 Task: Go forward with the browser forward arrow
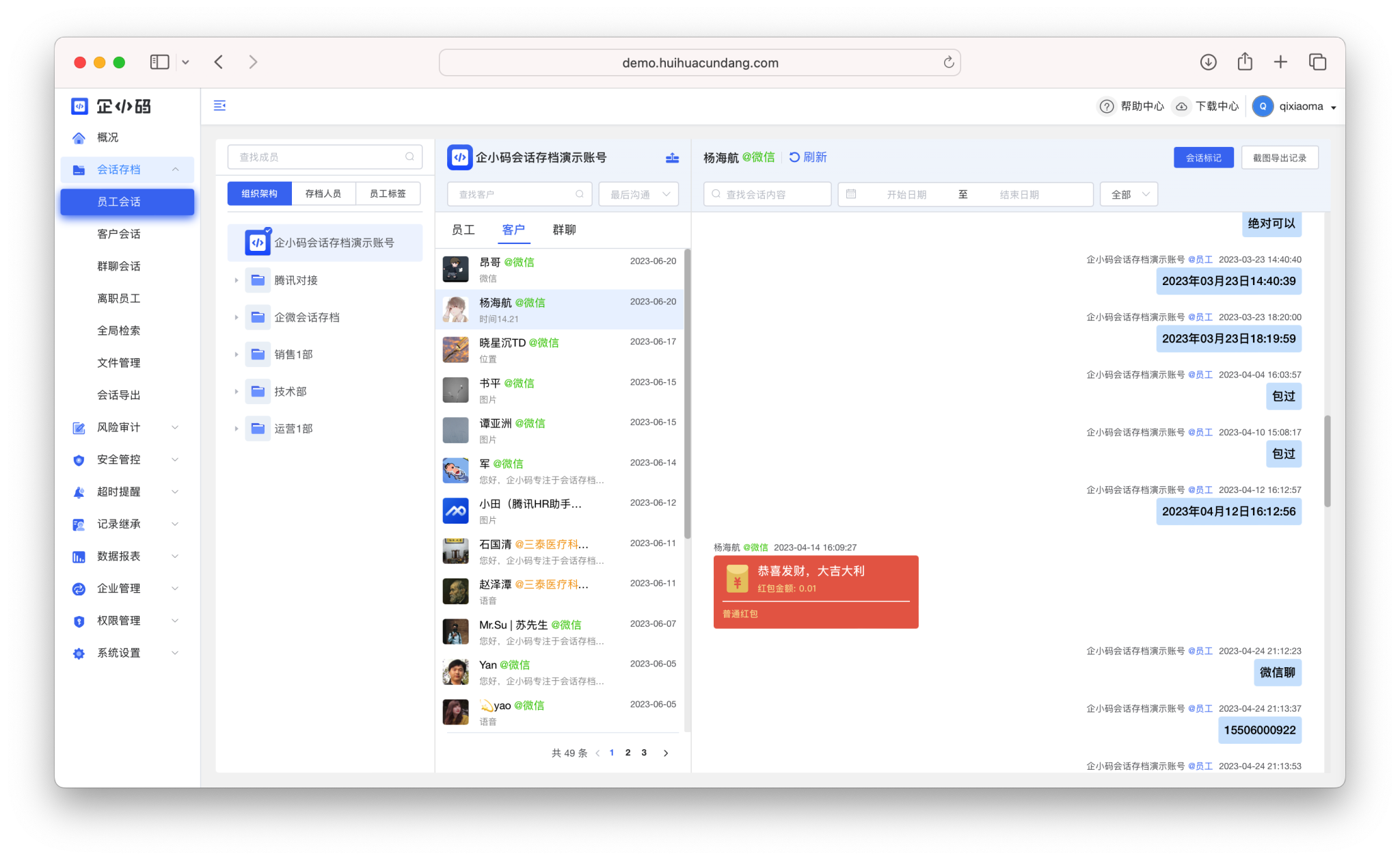[253, 62]
